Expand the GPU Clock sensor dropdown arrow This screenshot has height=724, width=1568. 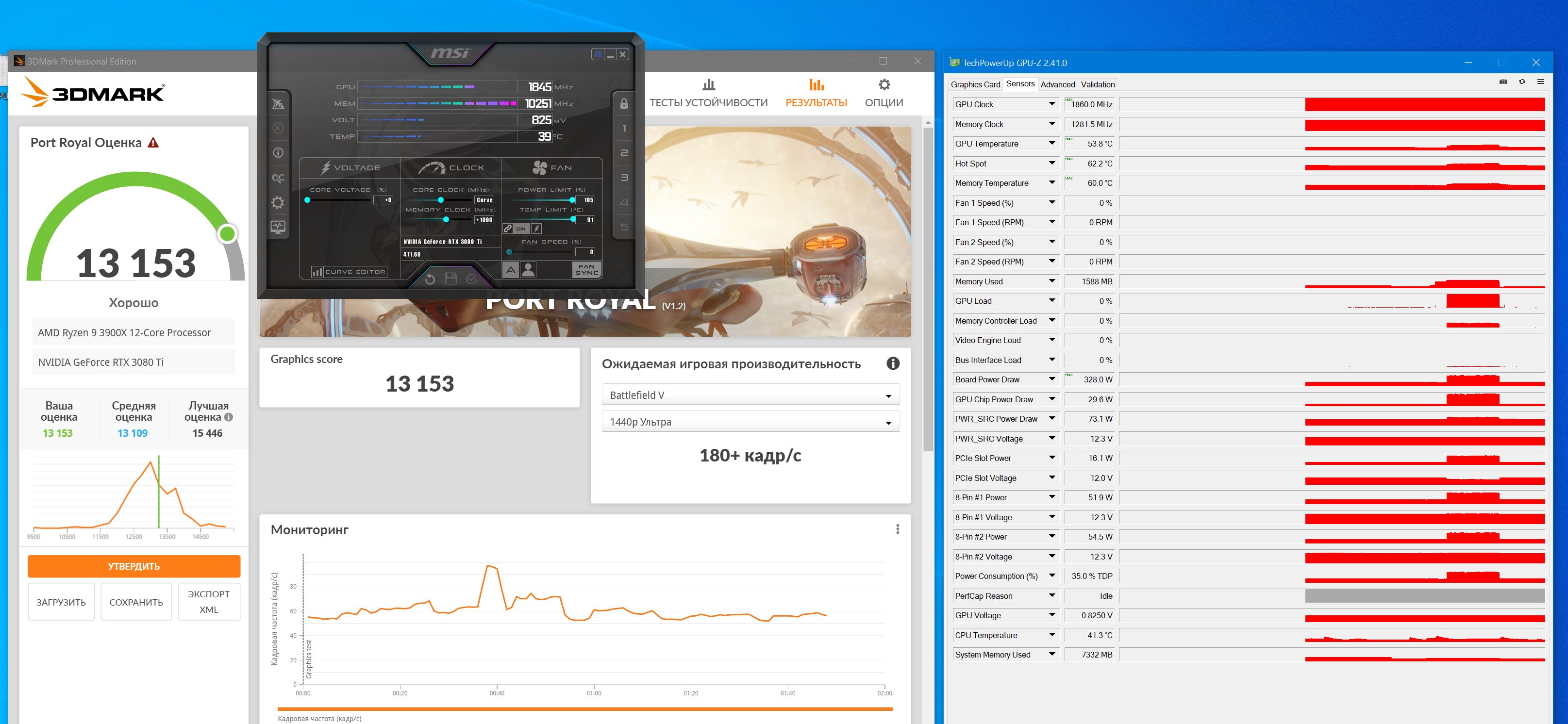[x=1052, y=104]
